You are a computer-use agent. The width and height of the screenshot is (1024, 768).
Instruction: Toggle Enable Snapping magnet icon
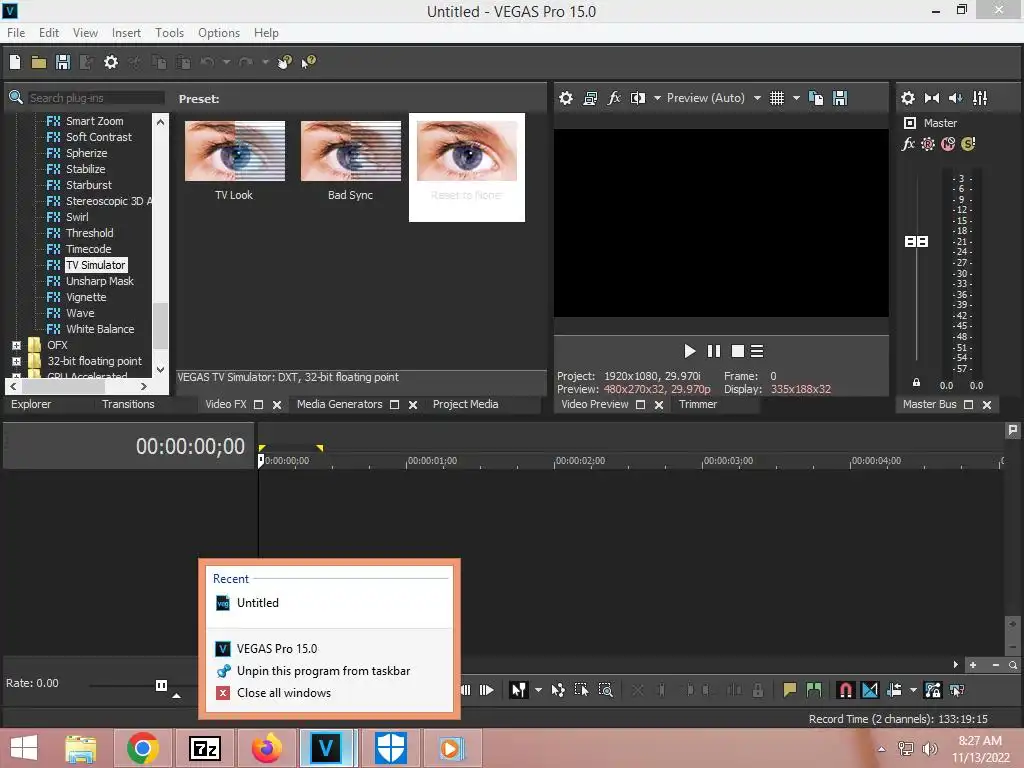(x=845, y=690)
